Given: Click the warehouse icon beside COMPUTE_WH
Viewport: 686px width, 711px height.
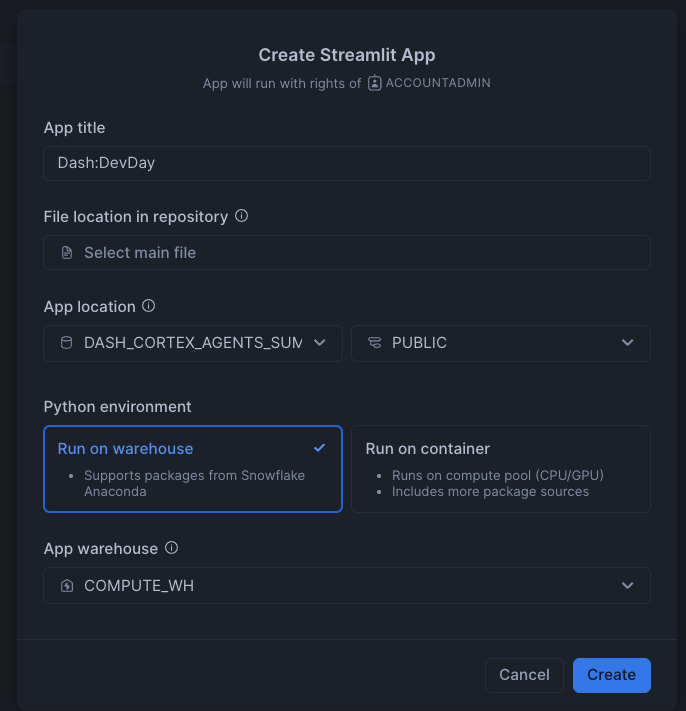Looking at the screenshot, I should [67, 585].
